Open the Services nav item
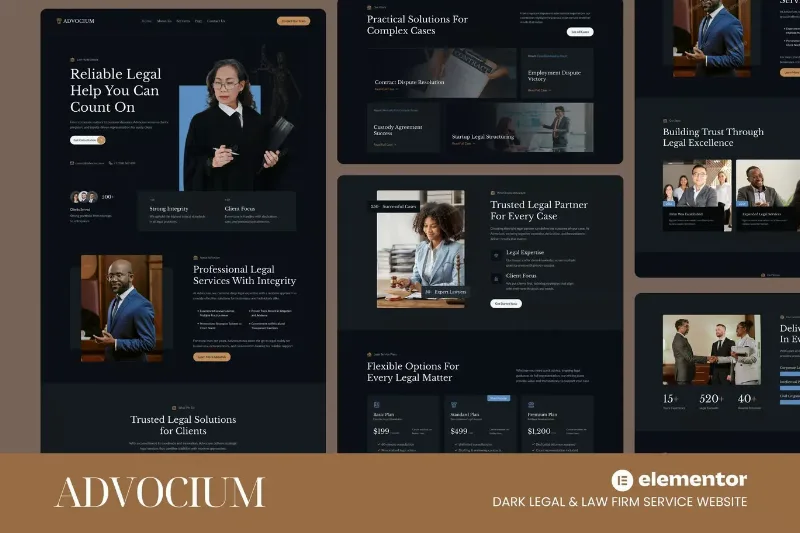The width and height of the screenshot is (800, 533). pyautogui.click(x=183, y=21)
